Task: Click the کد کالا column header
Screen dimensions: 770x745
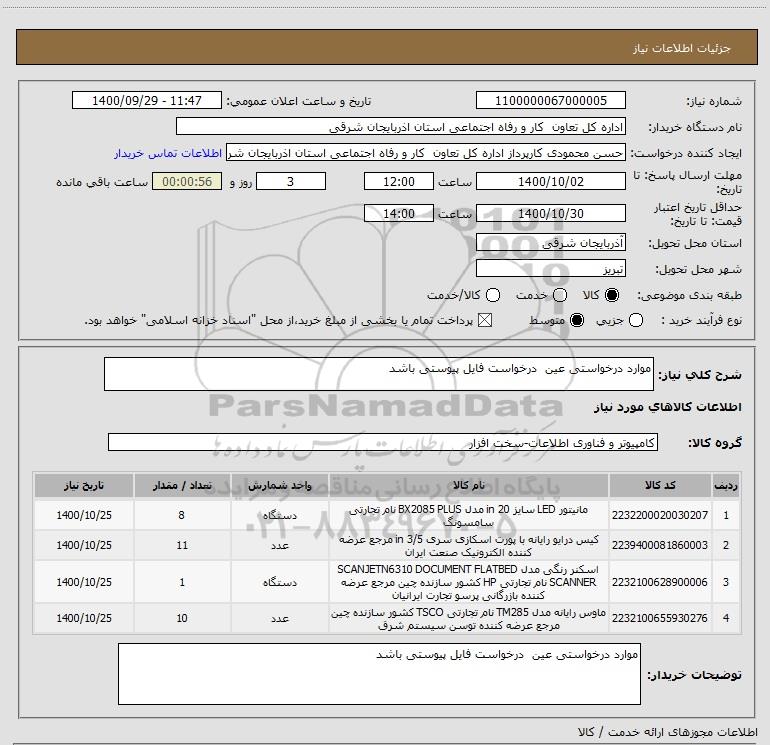Action: (x=660, y=485)
